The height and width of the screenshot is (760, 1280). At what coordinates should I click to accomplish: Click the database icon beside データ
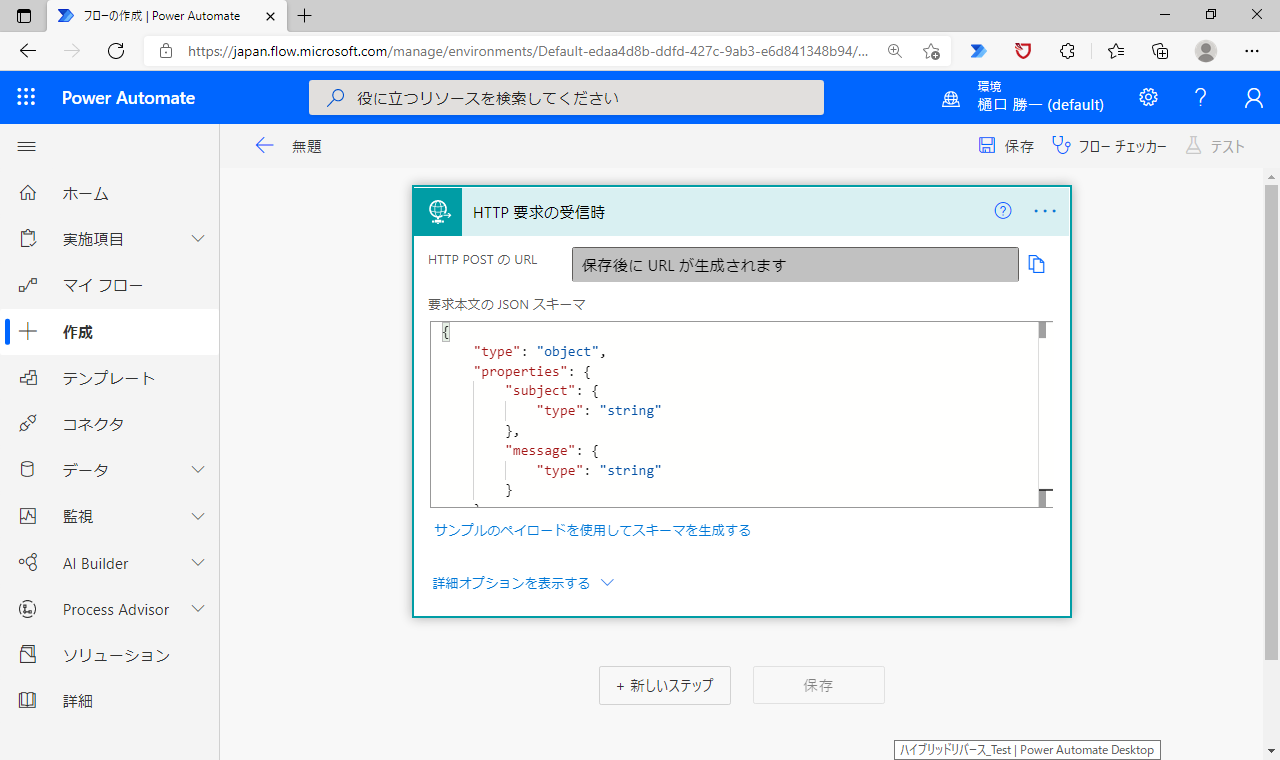[28, 470]
